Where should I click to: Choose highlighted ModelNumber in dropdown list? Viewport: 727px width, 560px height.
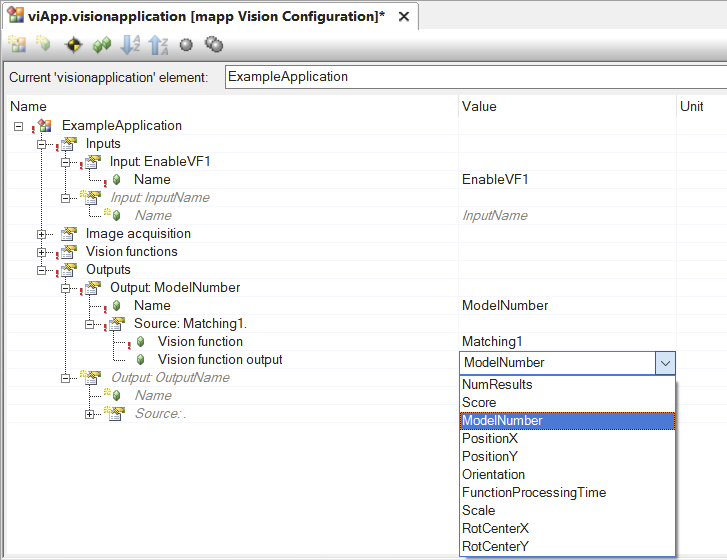[x=567, y=421]
